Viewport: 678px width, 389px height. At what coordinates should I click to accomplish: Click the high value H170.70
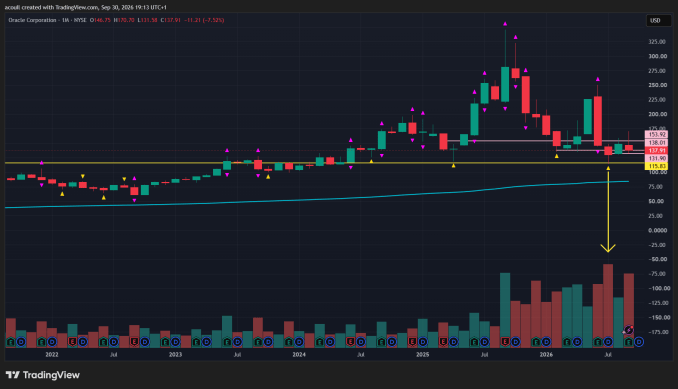pyautogui.click(x=124, y=20)
